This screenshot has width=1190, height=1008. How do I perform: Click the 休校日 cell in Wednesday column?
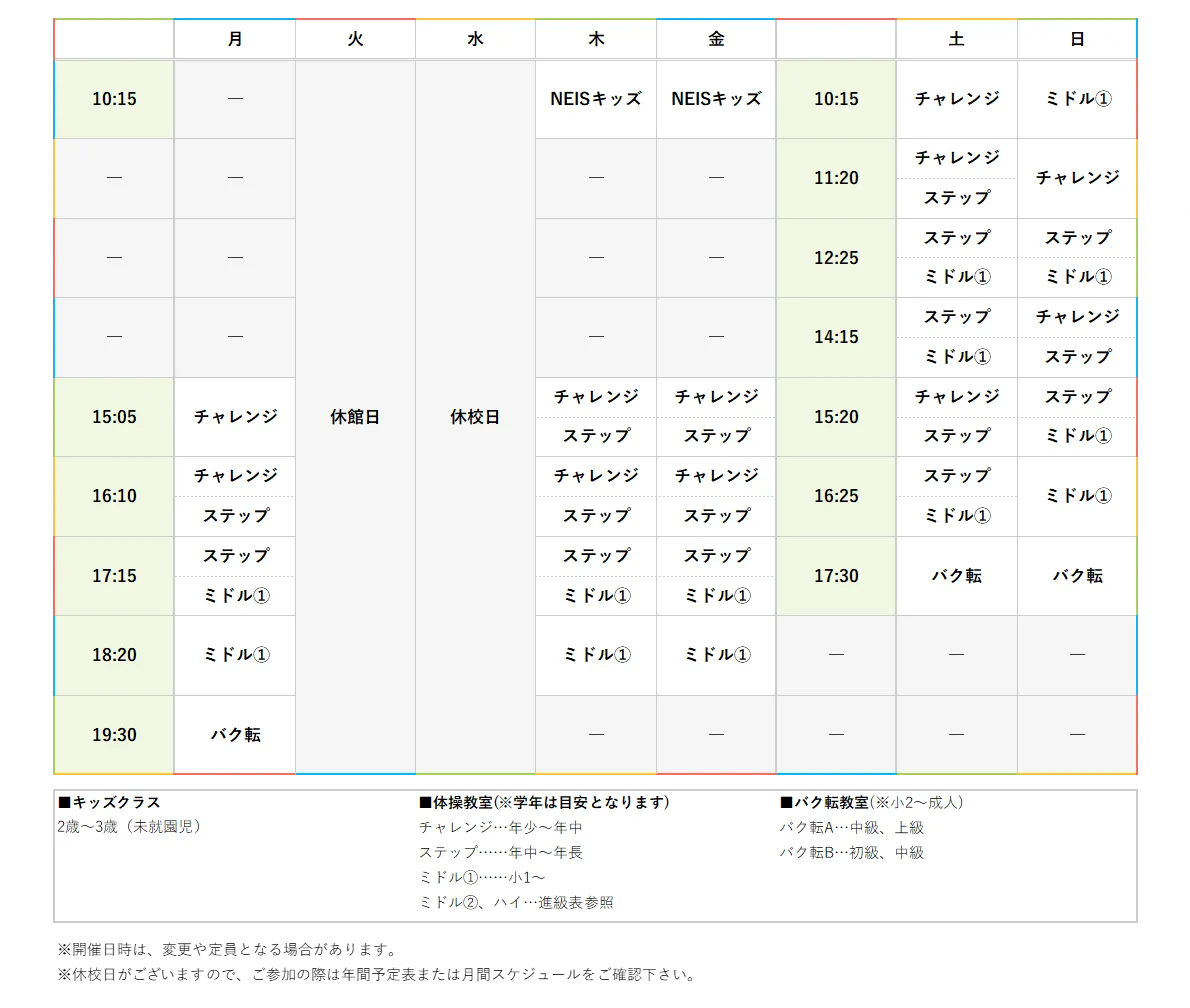click(x=475, y=417)
